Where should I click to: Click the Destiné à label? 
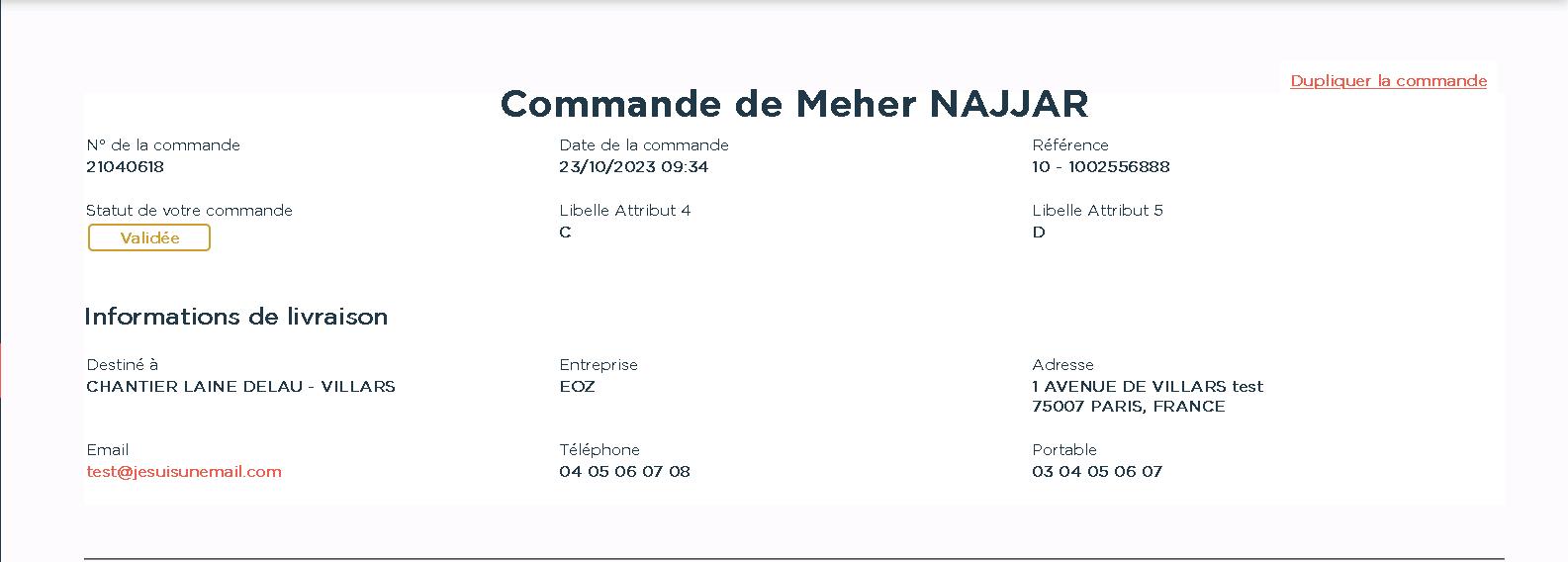tap(122, 365)
